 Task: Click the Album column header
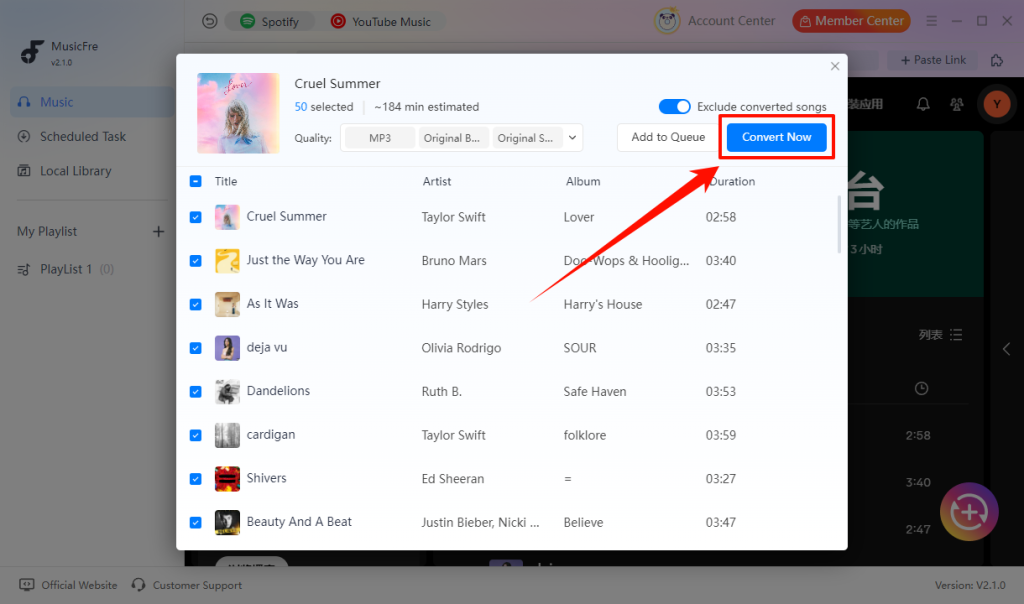click(x=583, y=182)
